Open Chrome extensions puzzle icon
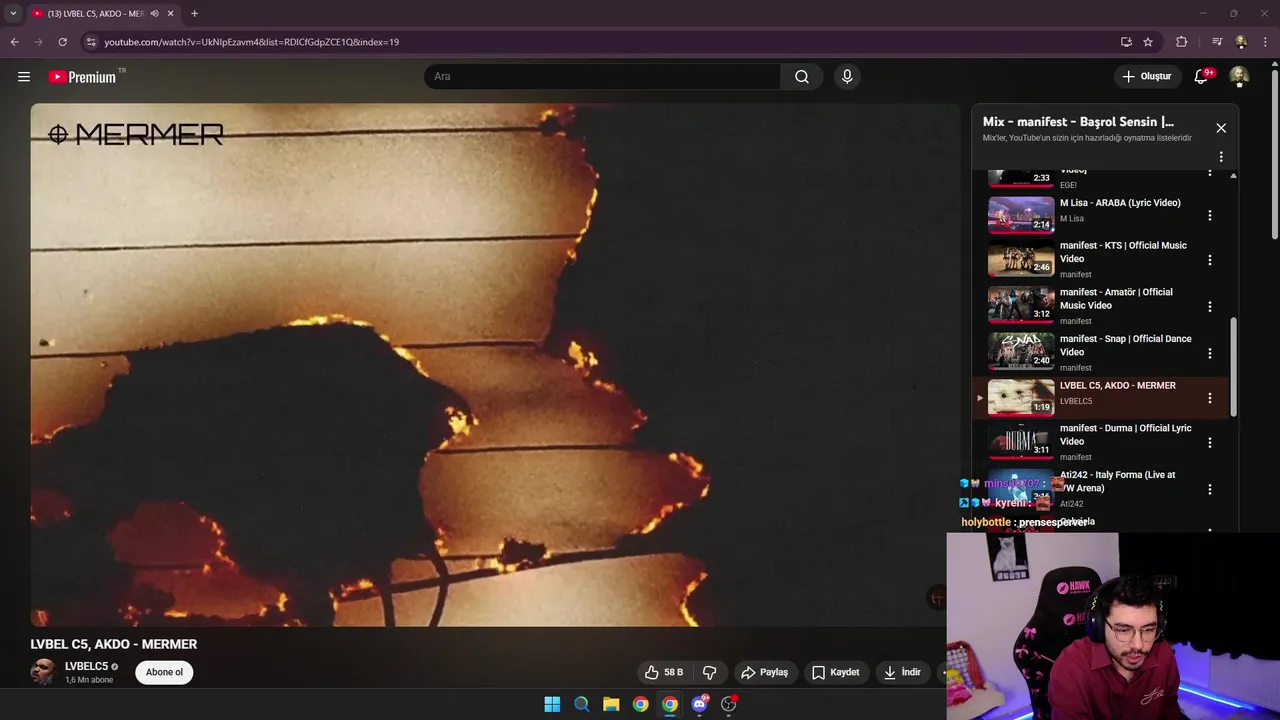 [x=1182, y=42]
